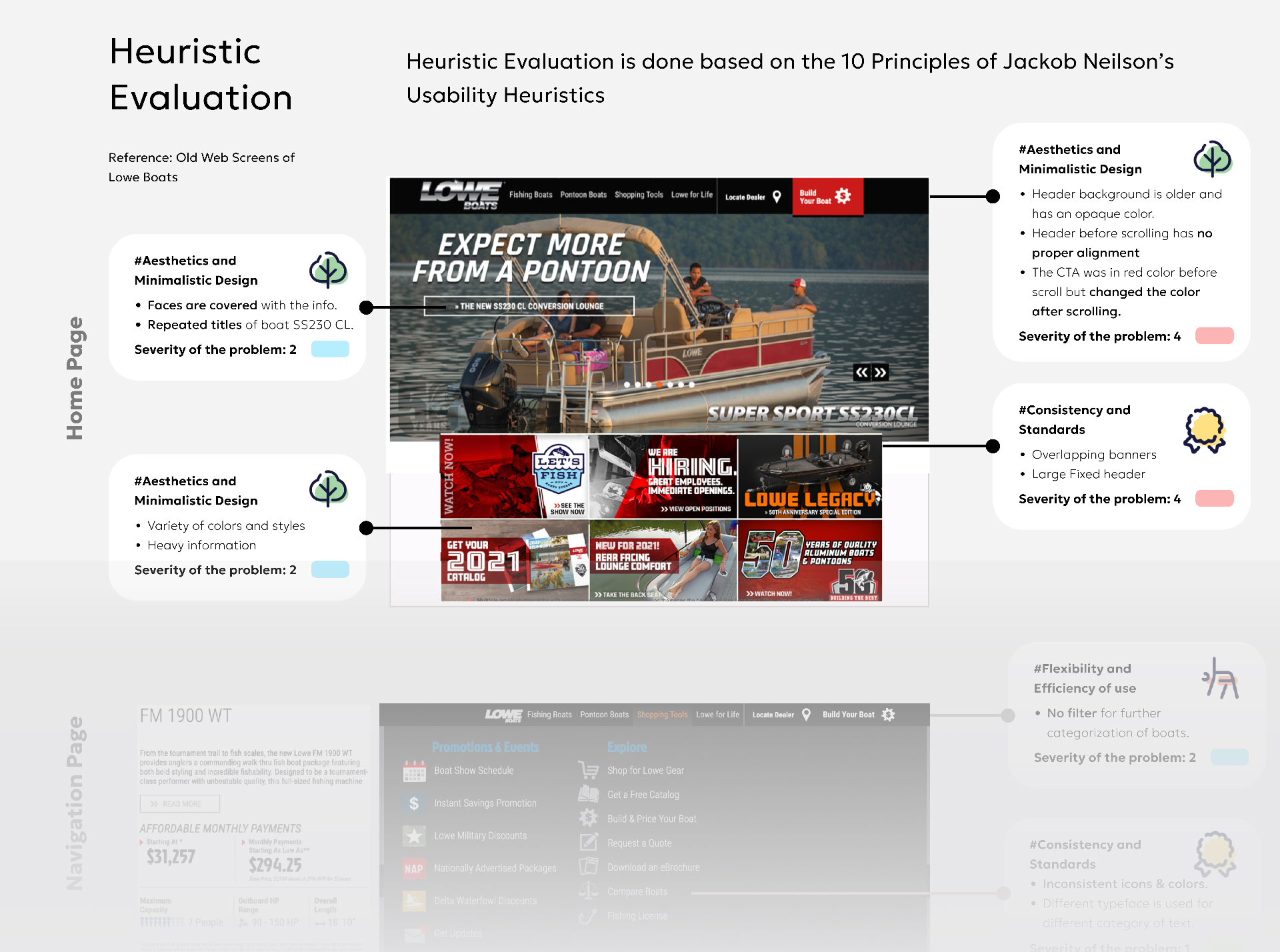Click the Read More button under FM 1900 WT
Image resolution: width=1280 pixels, height=952 pixels.
click(180, 803)
